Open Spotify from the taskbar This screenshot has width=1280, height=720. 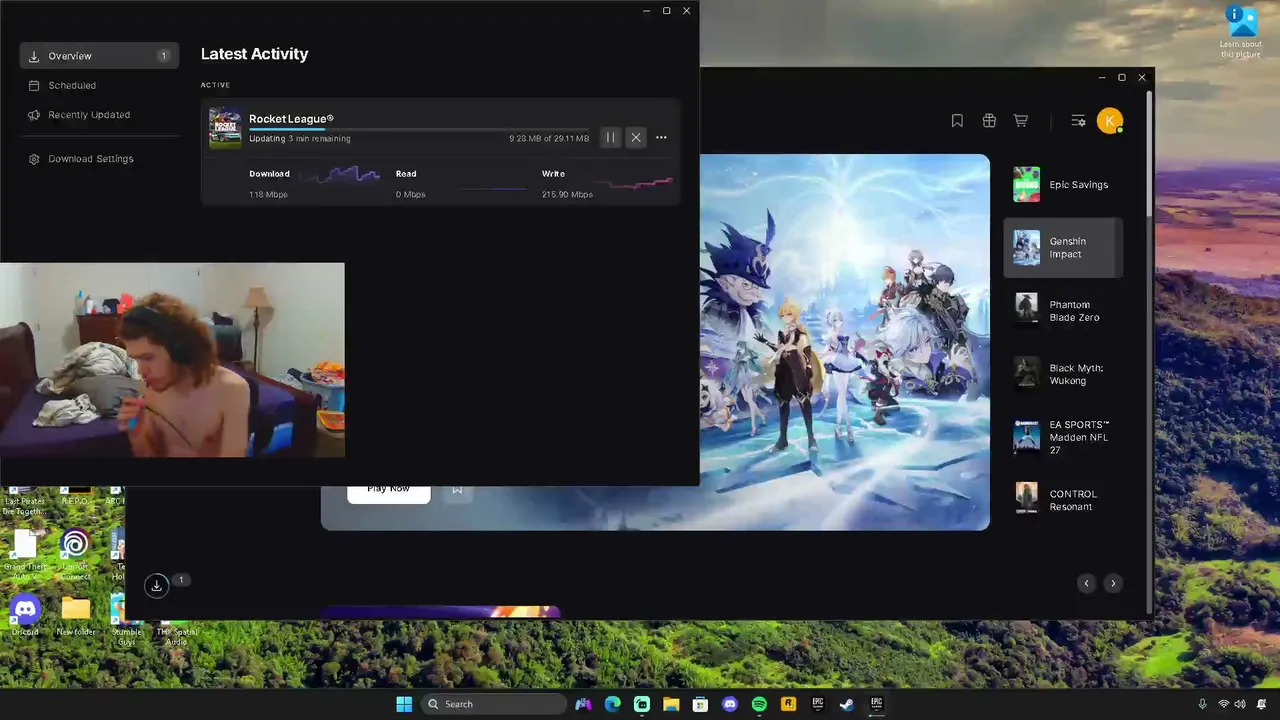pyautogui.click(x=759, y=704)
